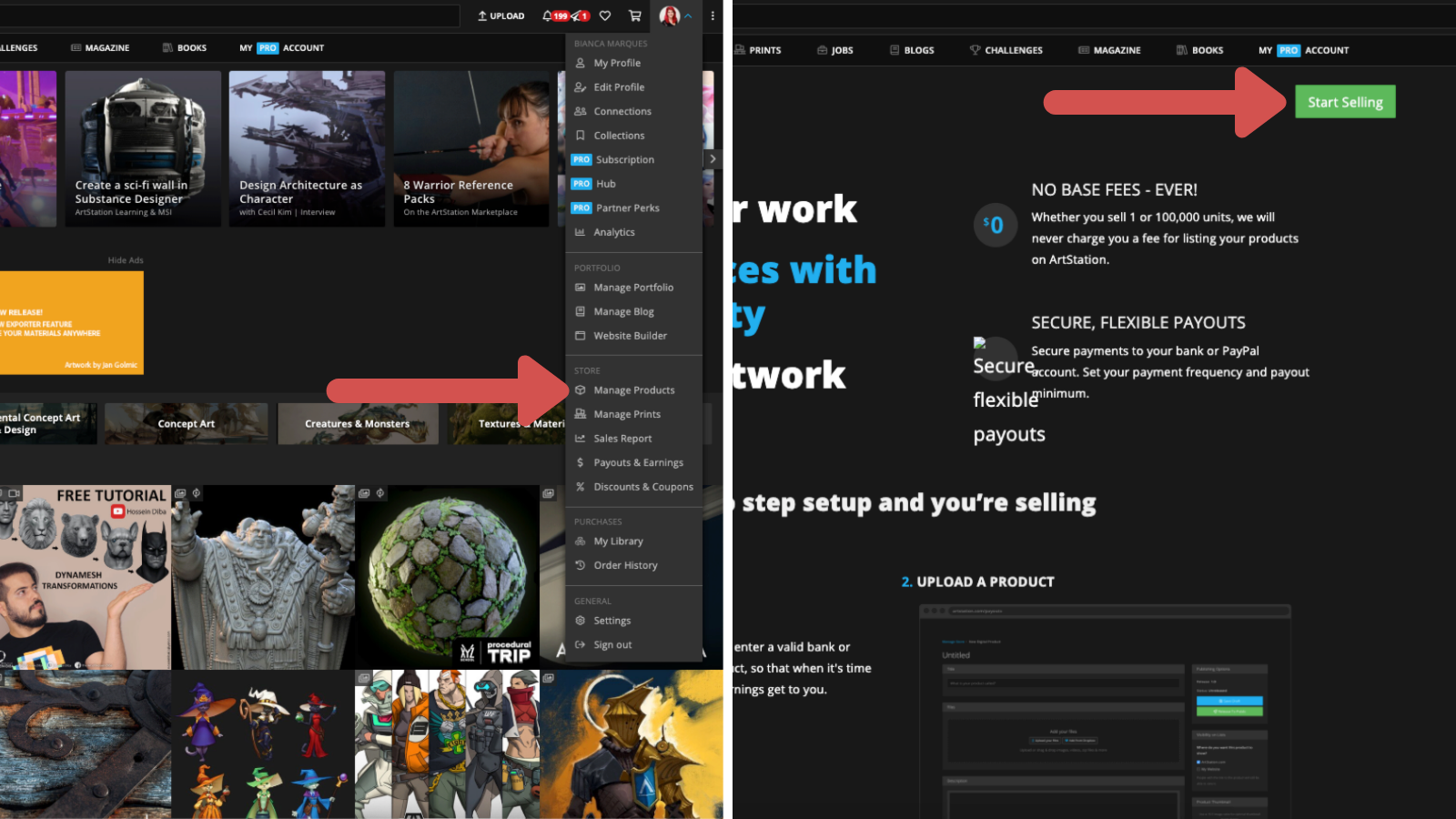The image size is (1456, 819).
Task: Open the stone dwarf sculpture artwork
Action: pos(263,577)
